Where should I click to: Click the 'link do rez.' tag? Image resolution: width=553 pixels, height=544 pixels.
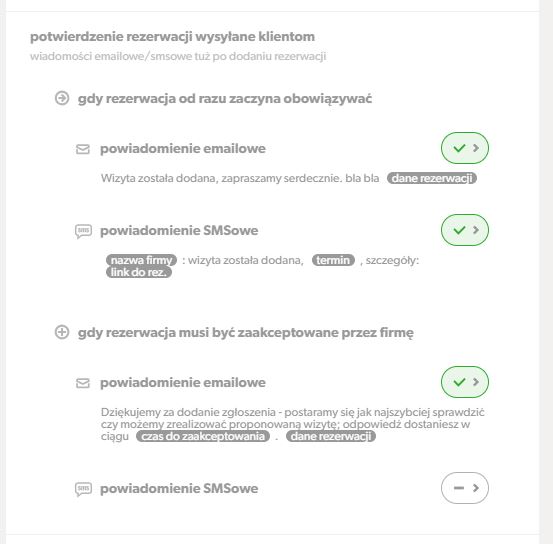point(139,272)
